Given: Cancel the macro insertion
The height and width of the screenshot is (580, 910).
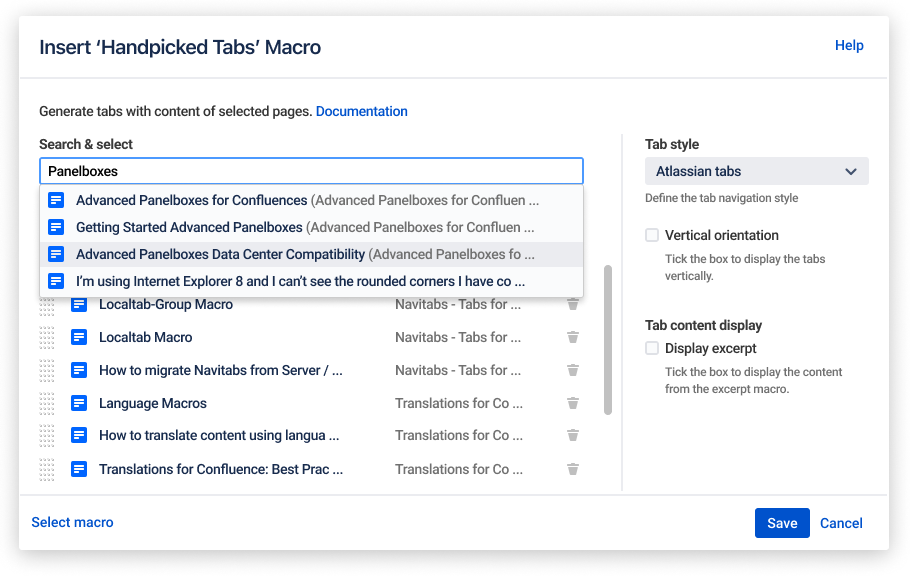Looking at the screenshot, I should [x=841, y=523].
